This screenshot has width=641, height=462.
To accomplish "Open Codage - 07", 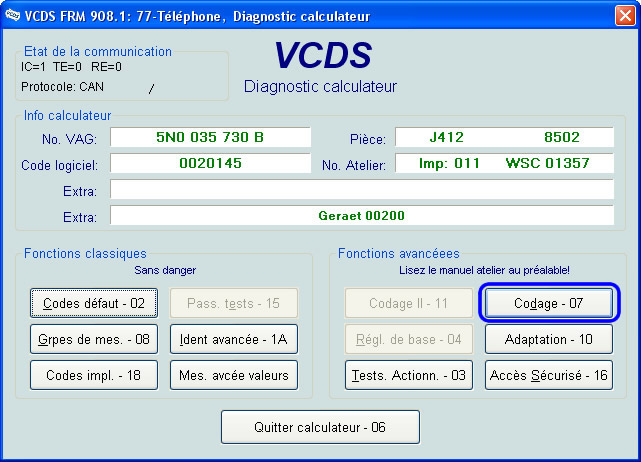I will [549, 303].
